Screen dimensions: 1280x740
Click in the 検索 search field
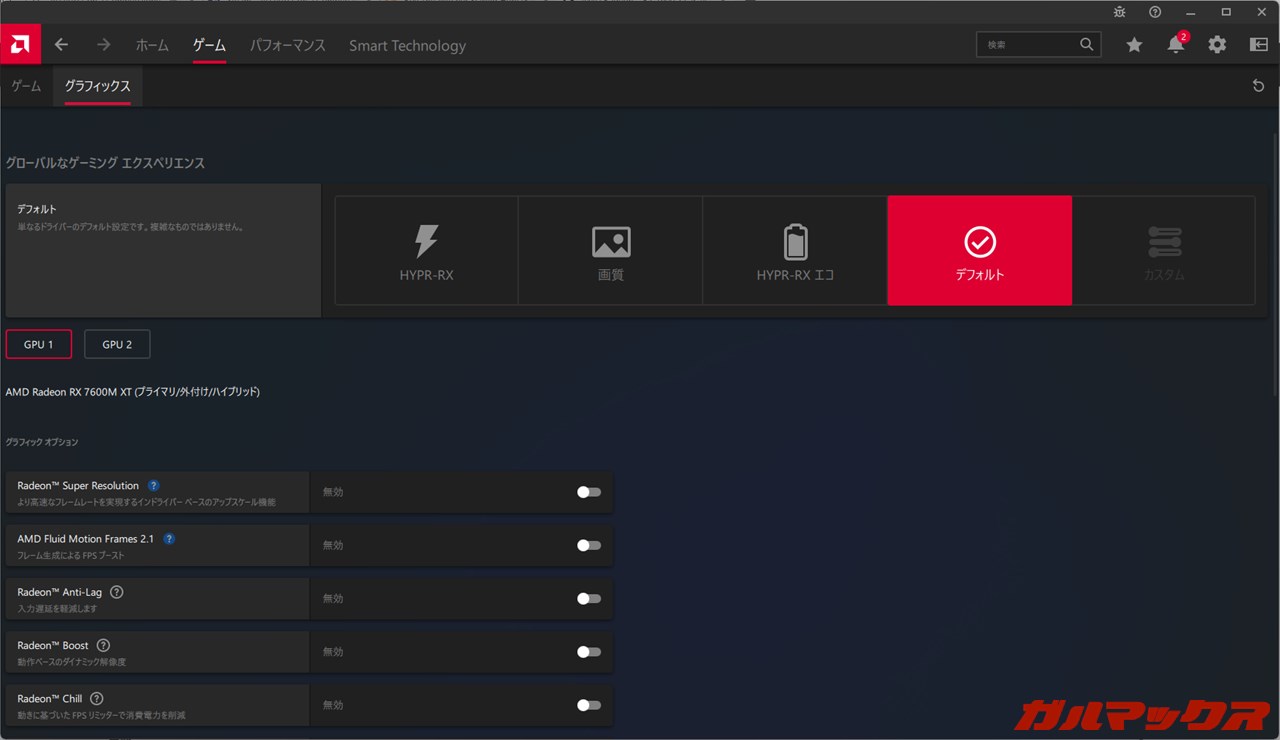[1027, 45]
